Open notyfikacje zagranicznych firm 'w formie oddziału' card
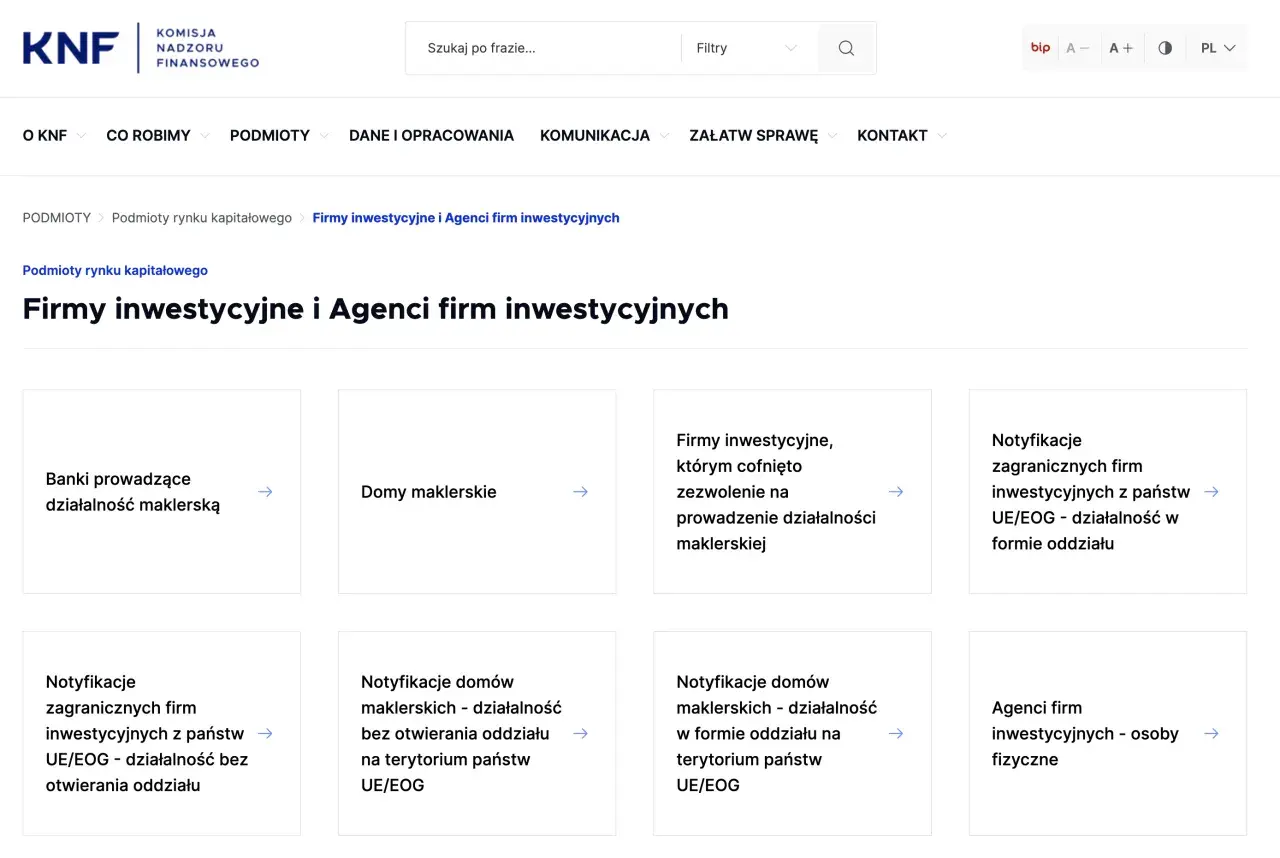 point(1108,492)
